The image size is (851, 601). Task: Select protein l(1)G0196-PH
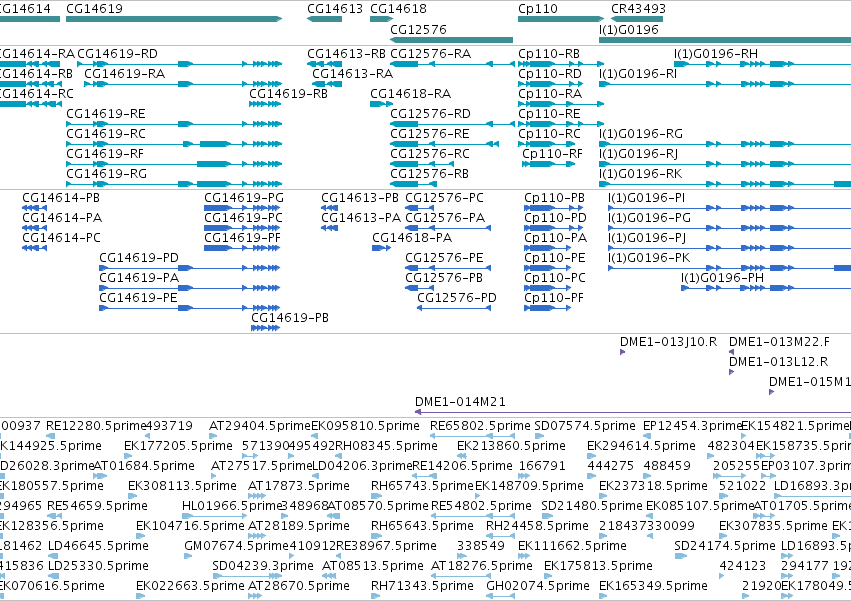click(722, 278)
